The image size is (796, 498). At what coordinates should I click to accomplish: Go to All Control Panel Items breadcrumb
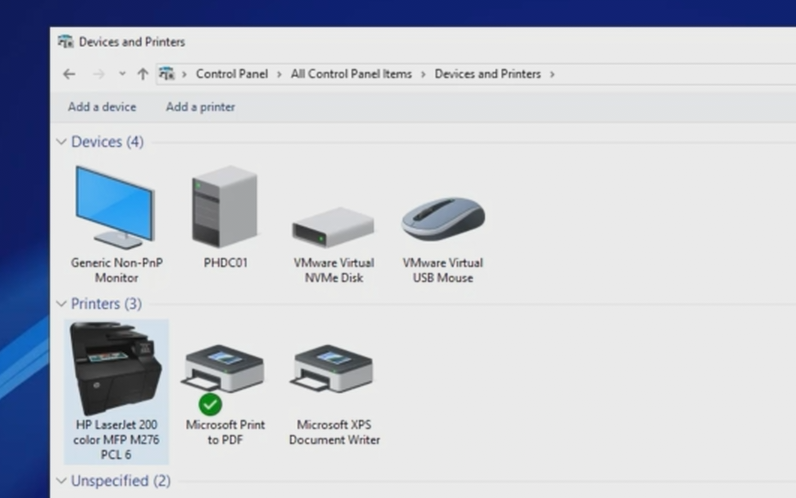point(351,74)
